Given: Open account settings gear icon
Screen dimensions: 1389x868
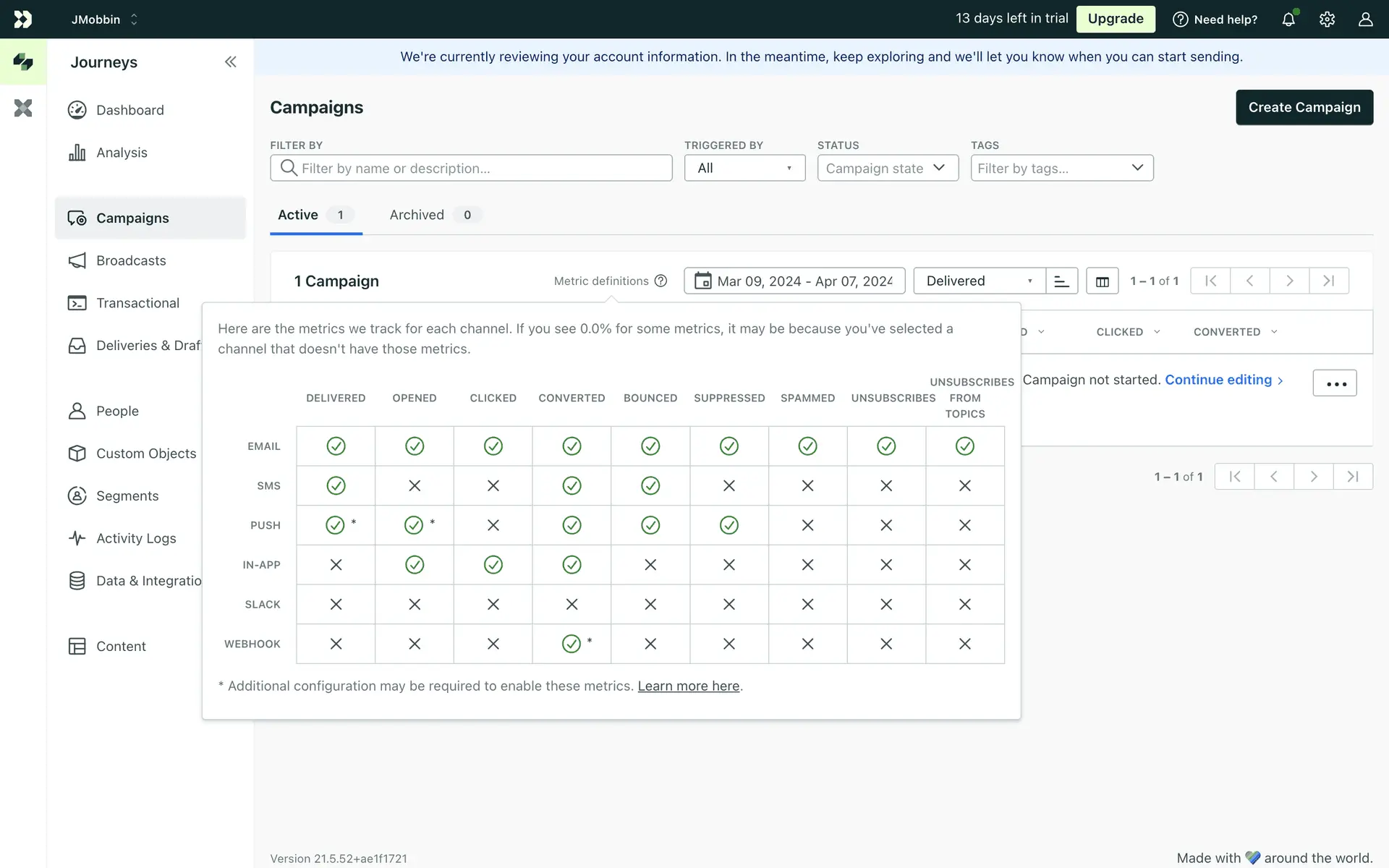Looking at the screenshot, I should (x=1327, y=20).
